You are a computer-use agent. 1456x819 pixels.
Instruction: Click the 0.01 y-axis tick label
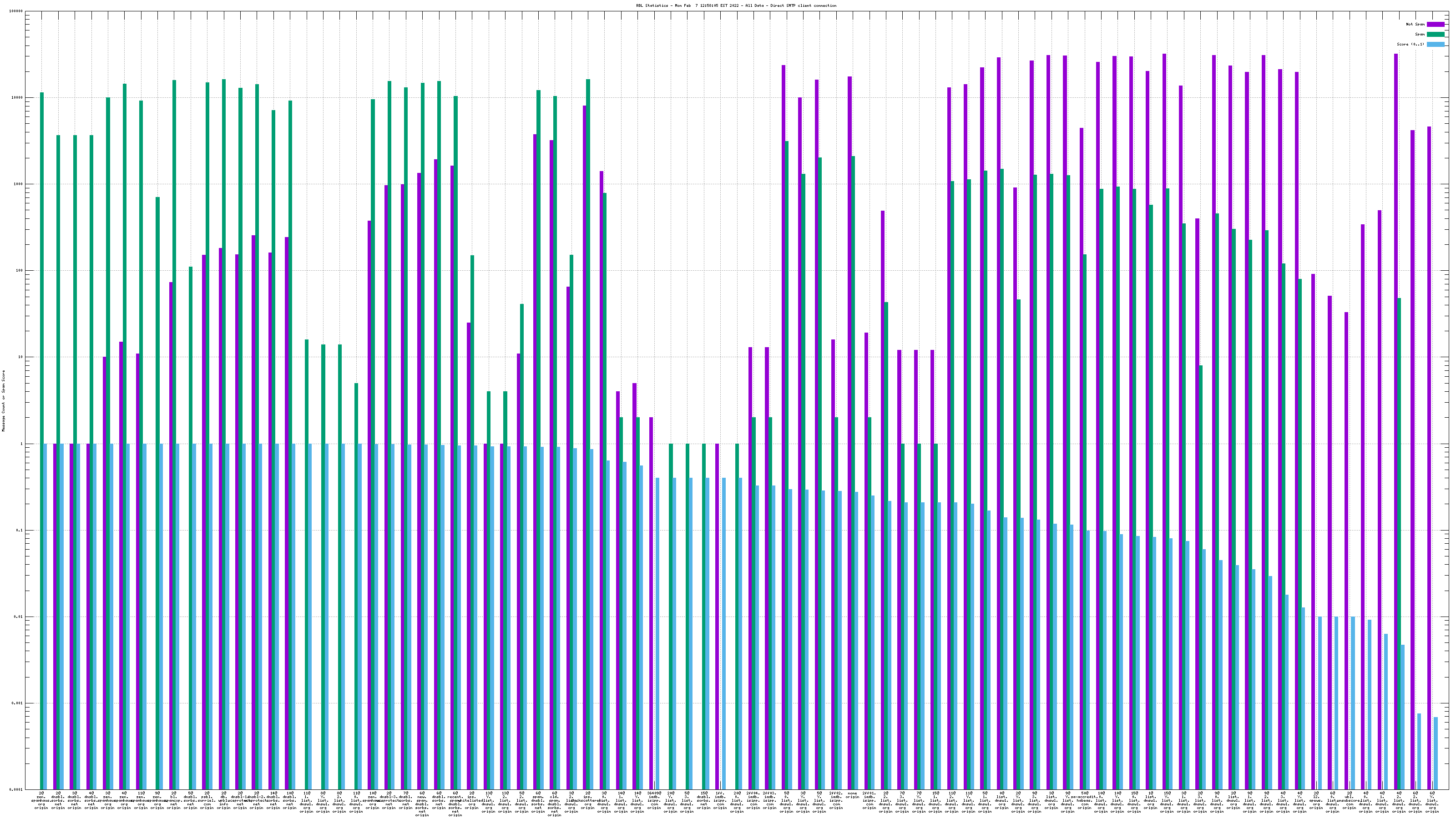(18, 617)
